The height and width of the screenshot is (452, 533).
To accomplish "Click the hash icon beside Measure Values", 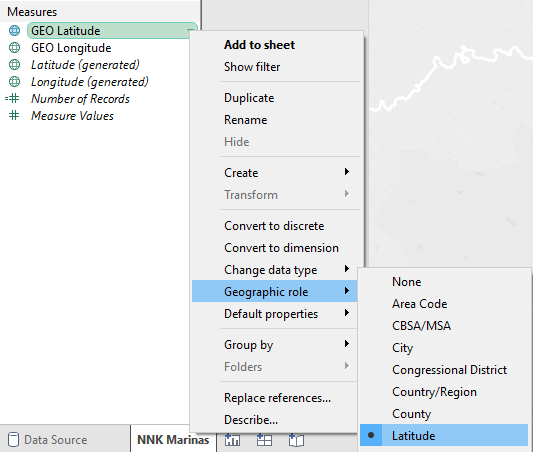I will (x=14, y=116).
